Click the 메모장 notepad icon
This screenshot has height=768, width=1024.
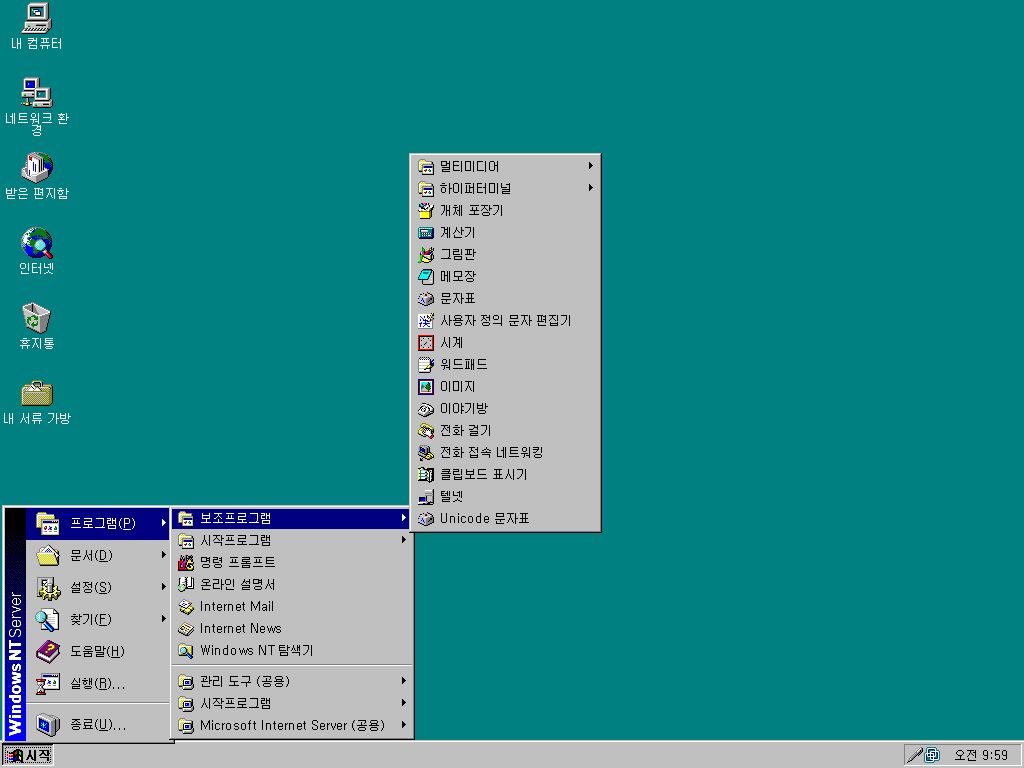pos(426,276)
